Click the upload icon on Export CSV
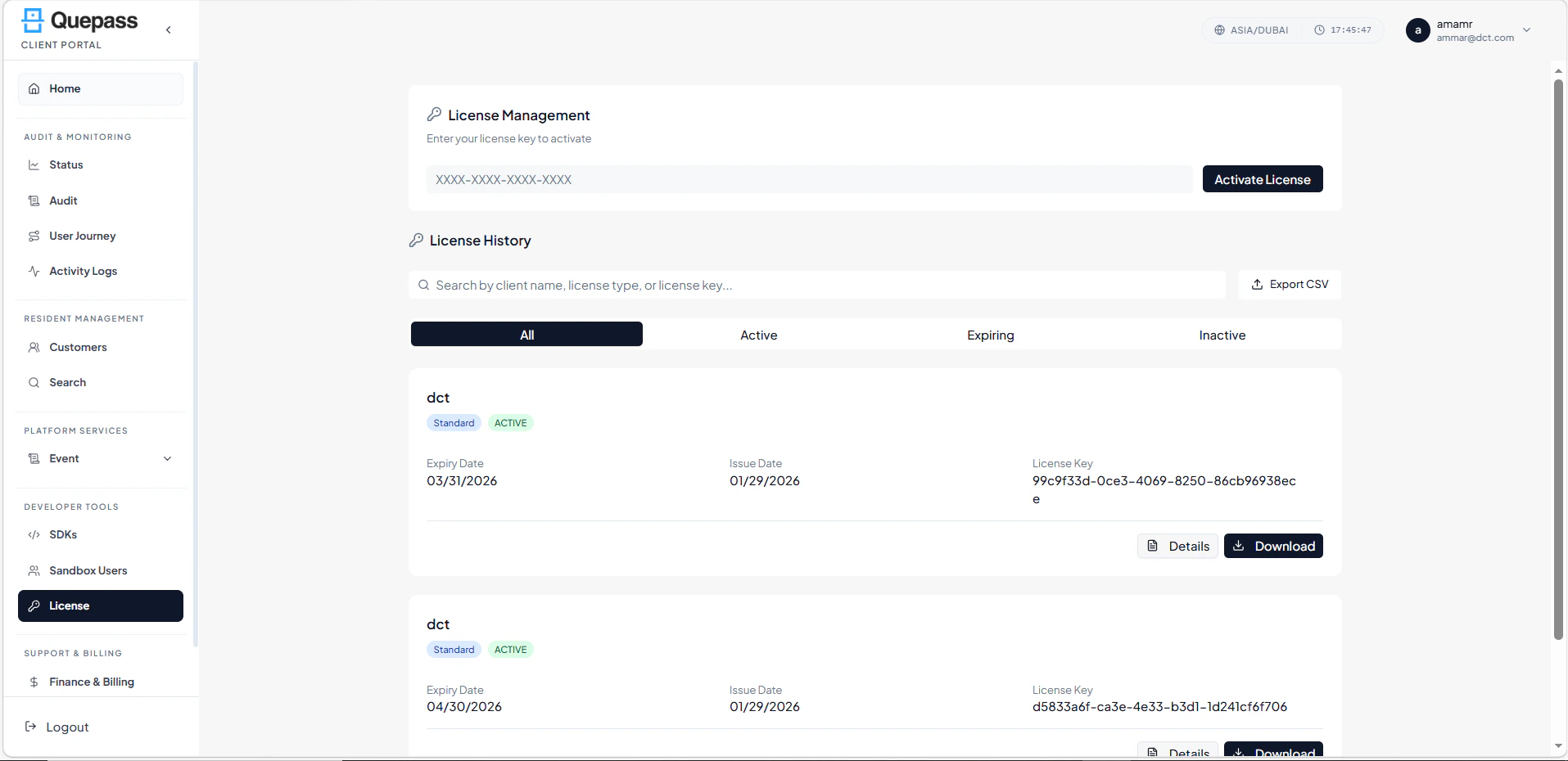 point(1257,285)
